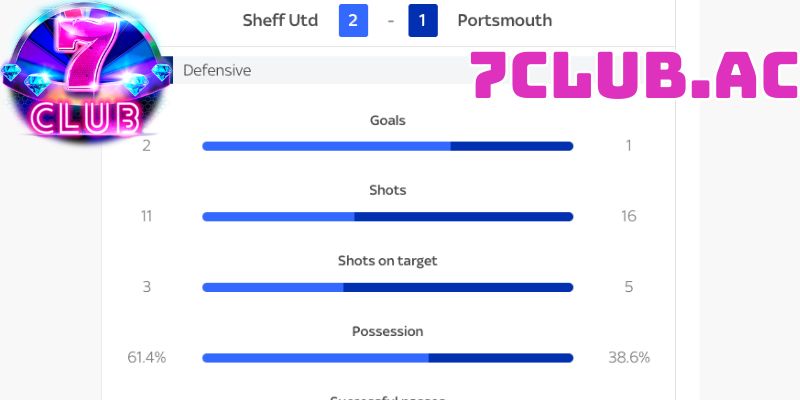Screen dimensions: 800x400
Task: Click the Shots comparison bar
Action: [x=387, y=216]
